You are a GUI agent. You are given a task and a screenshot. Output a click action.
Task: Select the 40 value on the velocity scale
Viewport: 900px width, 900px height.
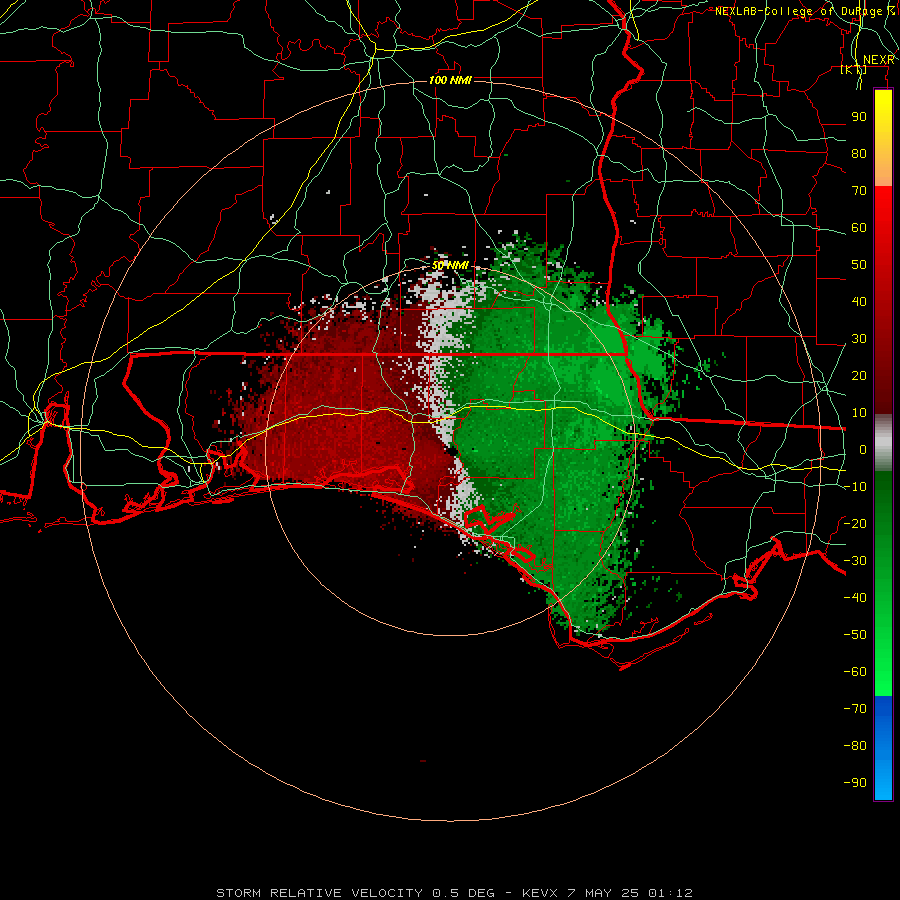pos(859,302)
